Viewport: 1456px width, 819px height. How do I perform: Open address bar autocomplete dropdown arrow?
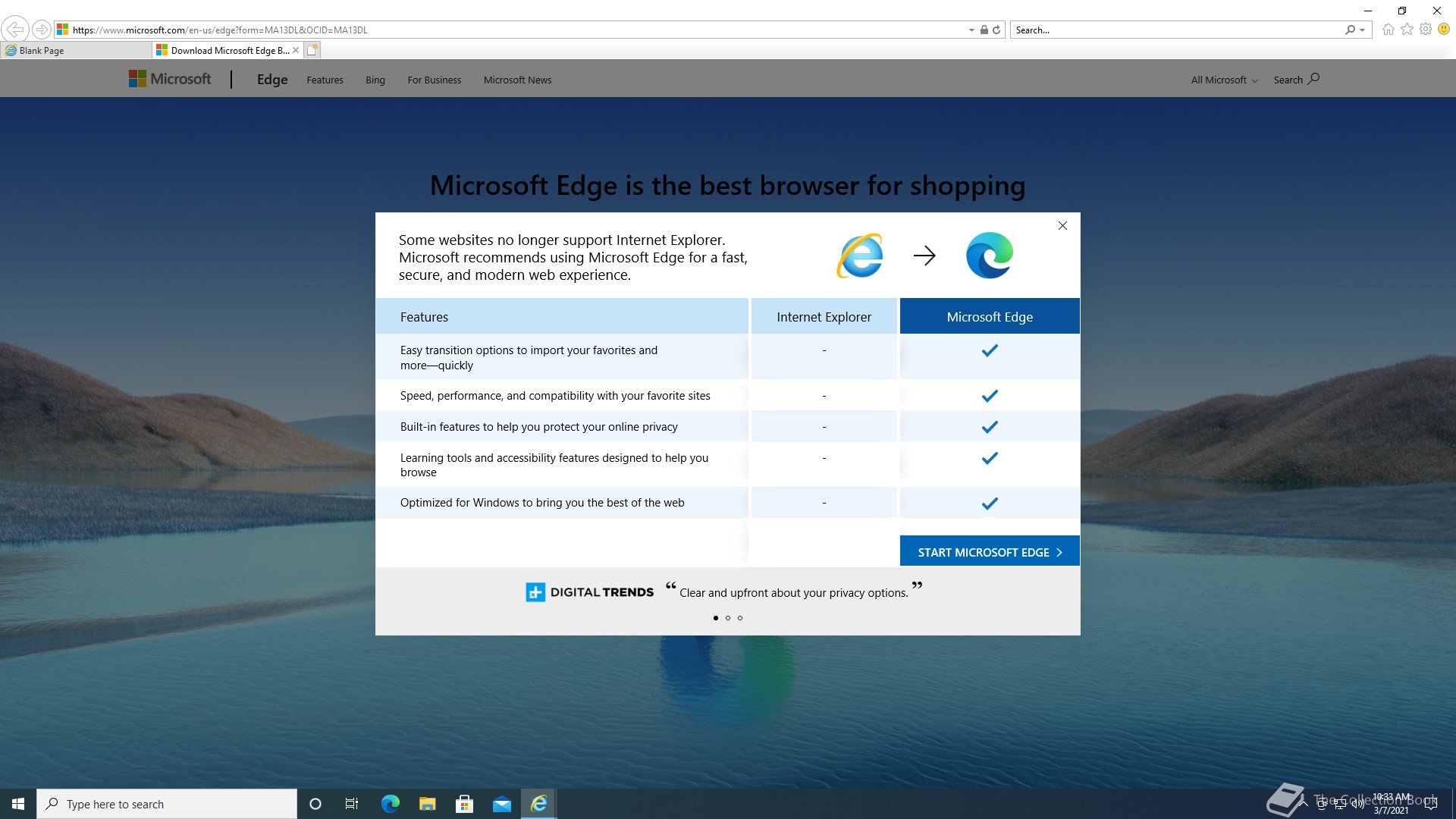pyautogui.click(x=971, y=30)
